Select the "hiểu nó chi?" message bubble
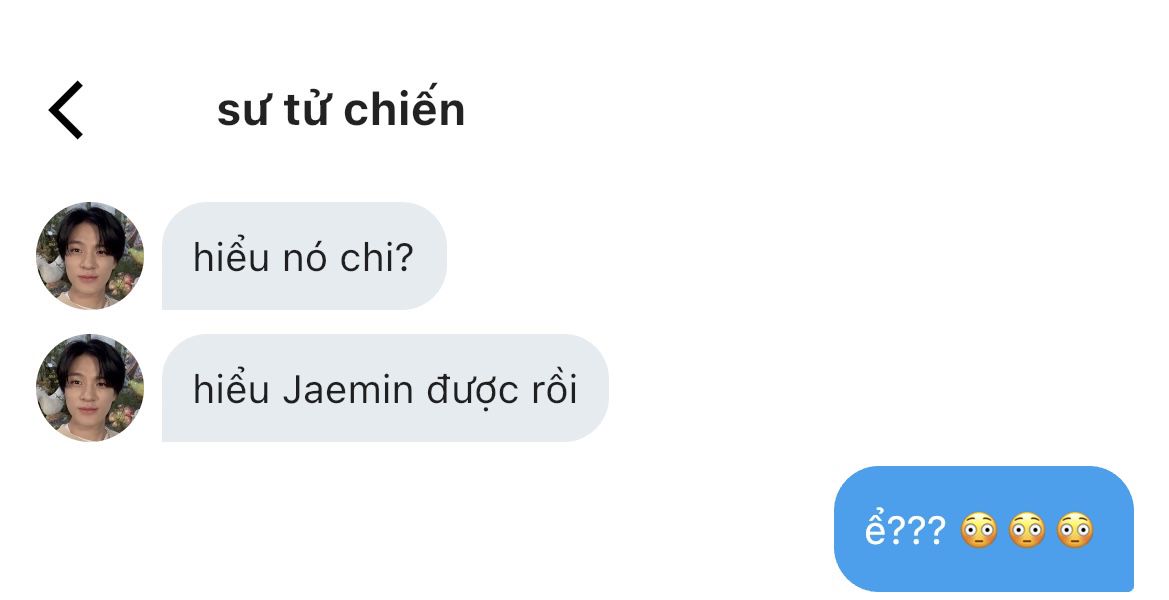Screen dimensions: 1169x600 pyautogui.click(x=303, y=257)
